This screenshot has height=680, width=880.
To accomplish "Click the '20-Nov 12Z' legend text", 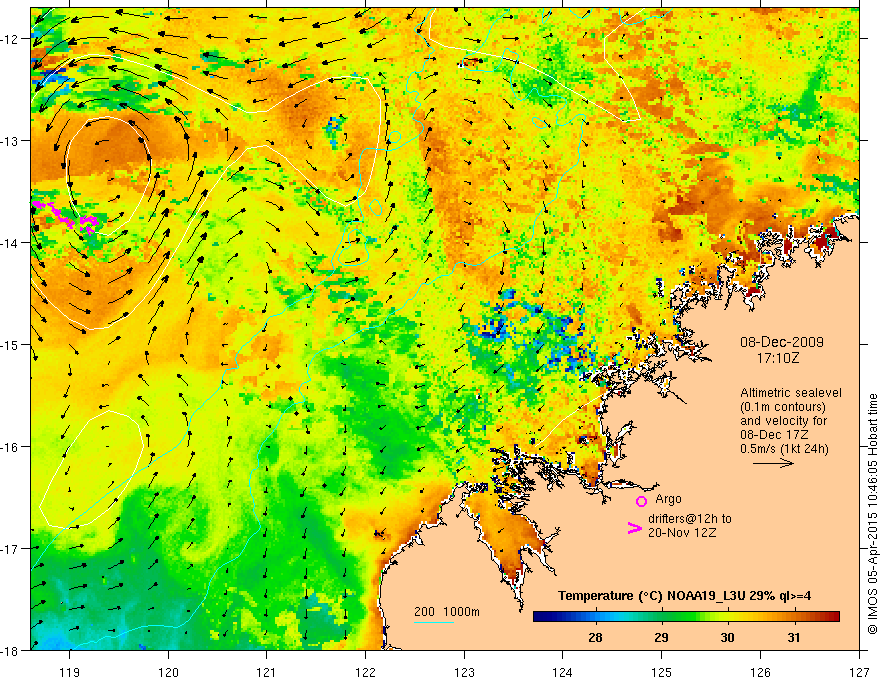I will tap(682, 533).
